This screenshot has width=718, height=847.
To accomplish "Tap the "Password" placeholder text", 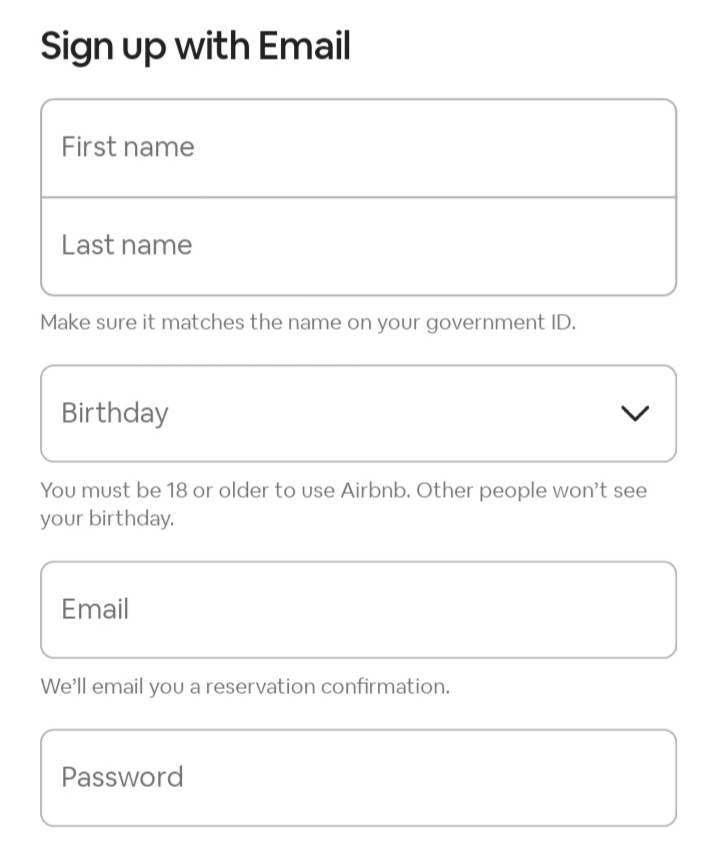I will [122, 777].
